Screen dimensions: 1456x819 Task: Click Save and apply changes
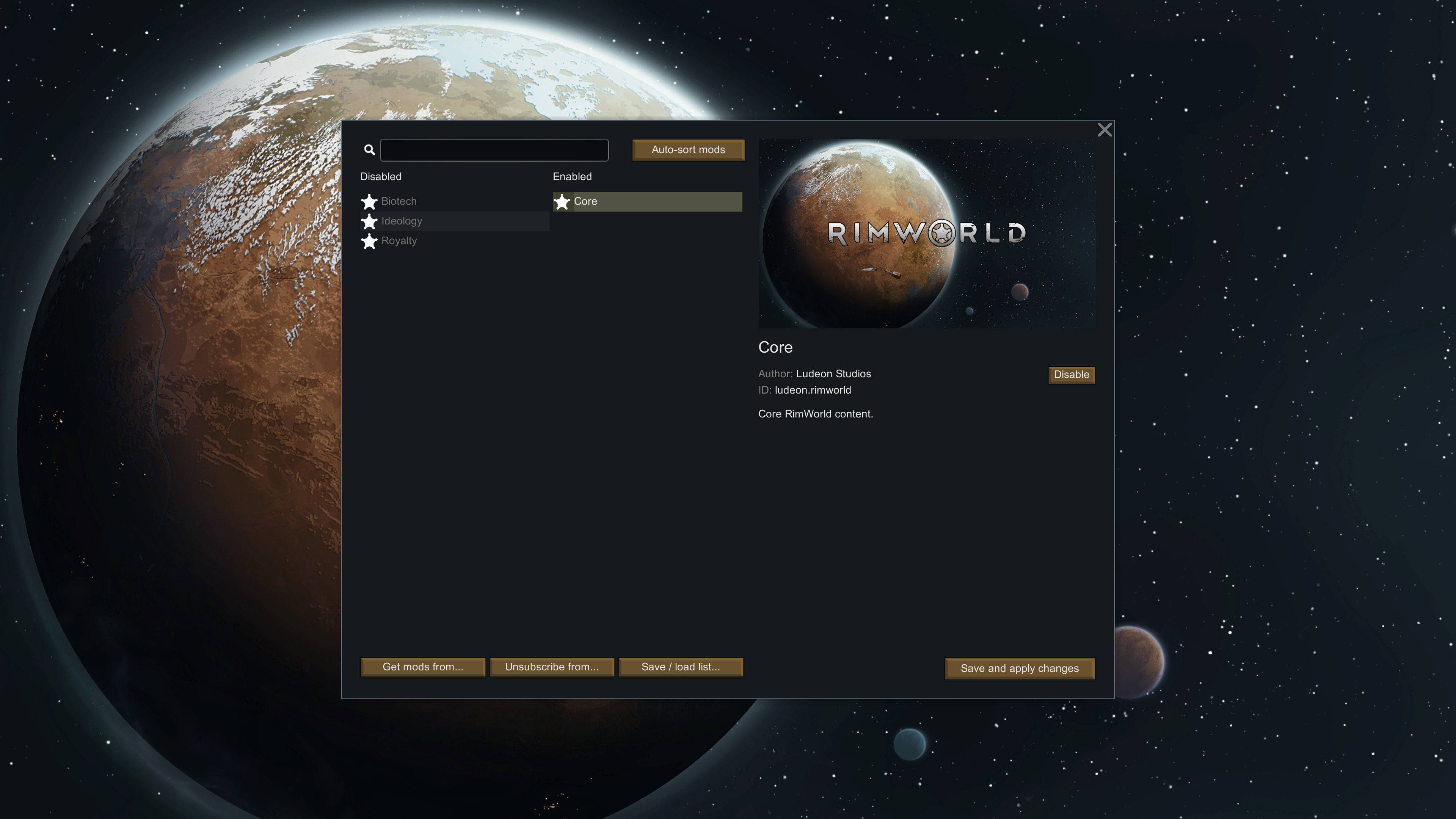1020,668
